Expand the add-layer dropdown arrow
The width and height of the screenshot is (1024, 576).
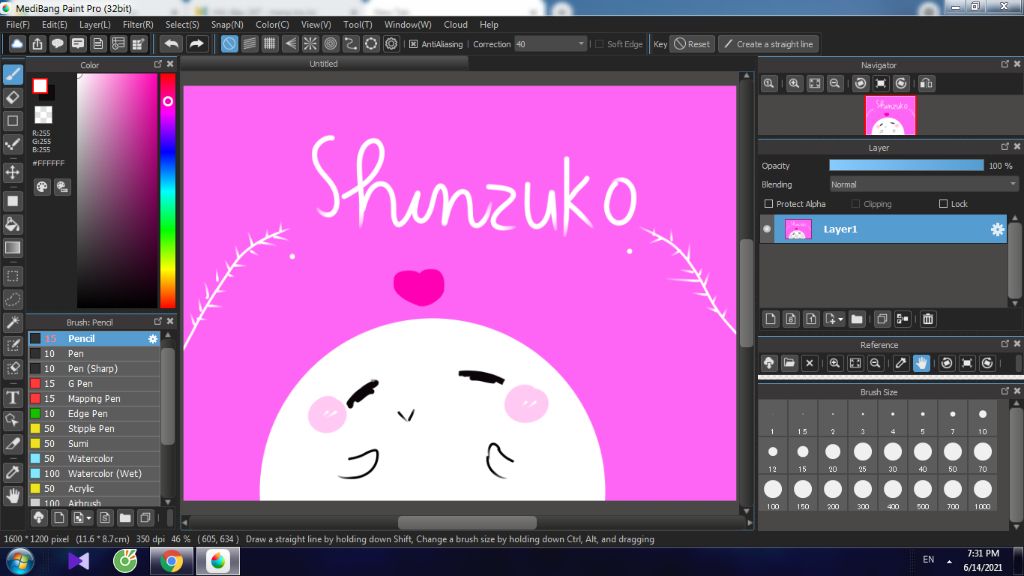click(x=840, y=319)
